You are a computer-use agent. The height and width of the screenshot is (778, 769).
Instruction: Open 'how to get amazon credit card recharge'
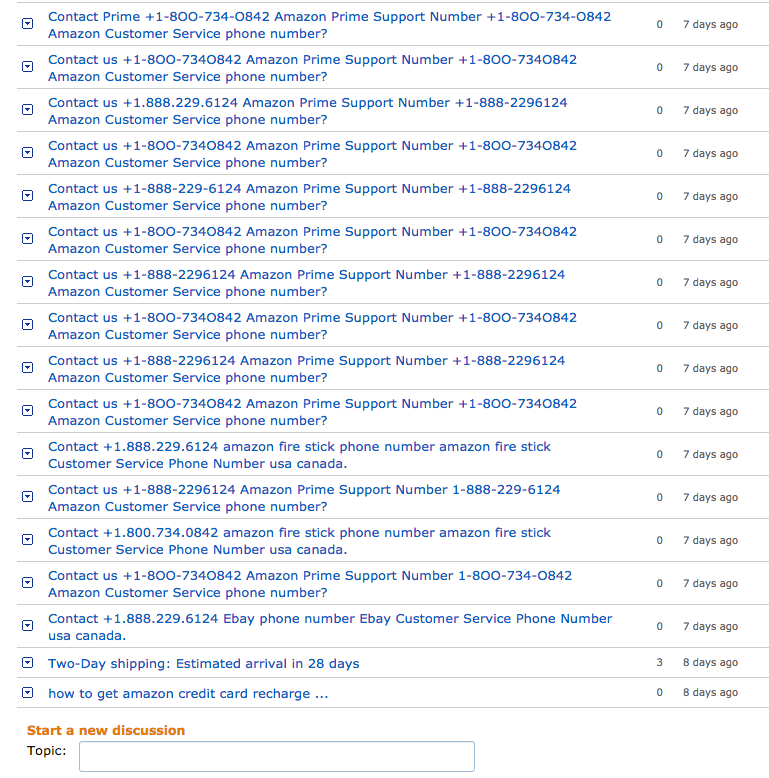click(188, 693)
